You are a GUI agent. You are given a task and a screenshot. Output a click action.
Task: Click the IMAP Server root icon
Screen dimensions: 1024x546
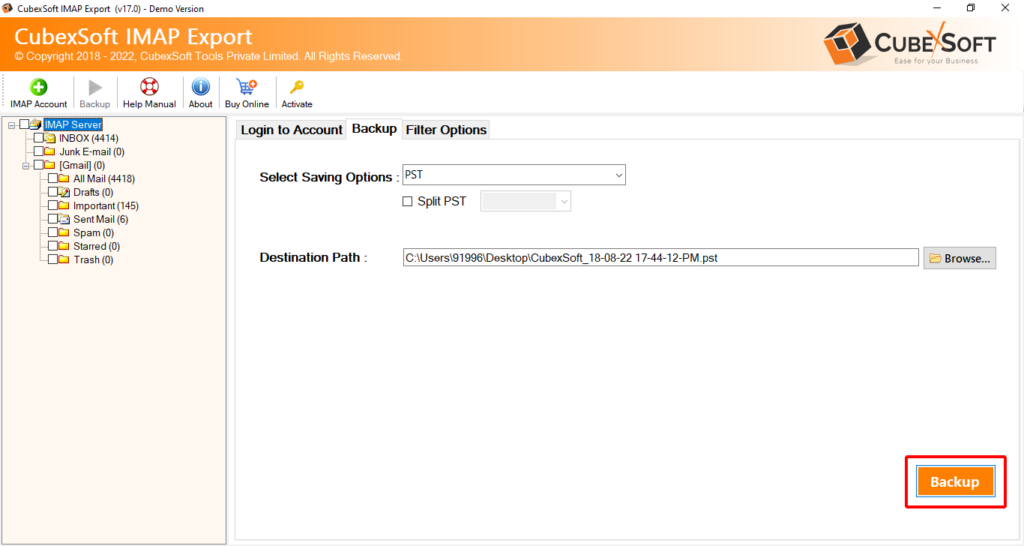tap(36, 124)
